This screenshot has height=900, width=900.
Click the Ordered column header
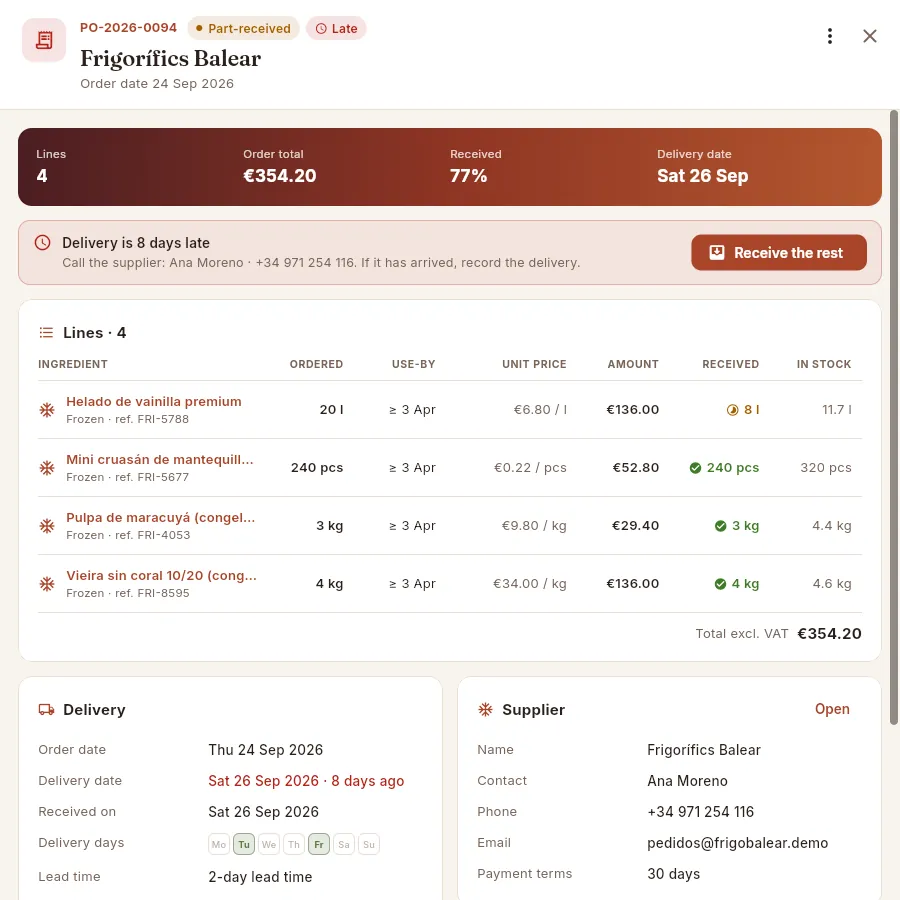316,364
